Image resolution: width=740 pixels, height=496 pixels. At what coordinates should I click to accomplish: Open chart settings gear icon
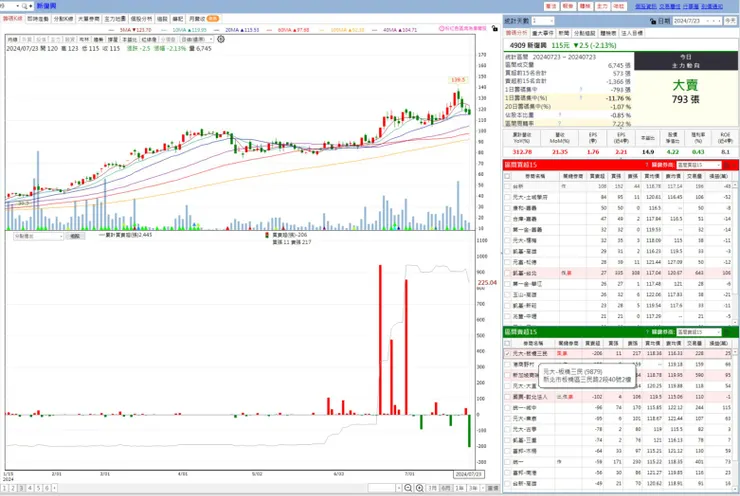pyautogui.click(x=220, y=39)
